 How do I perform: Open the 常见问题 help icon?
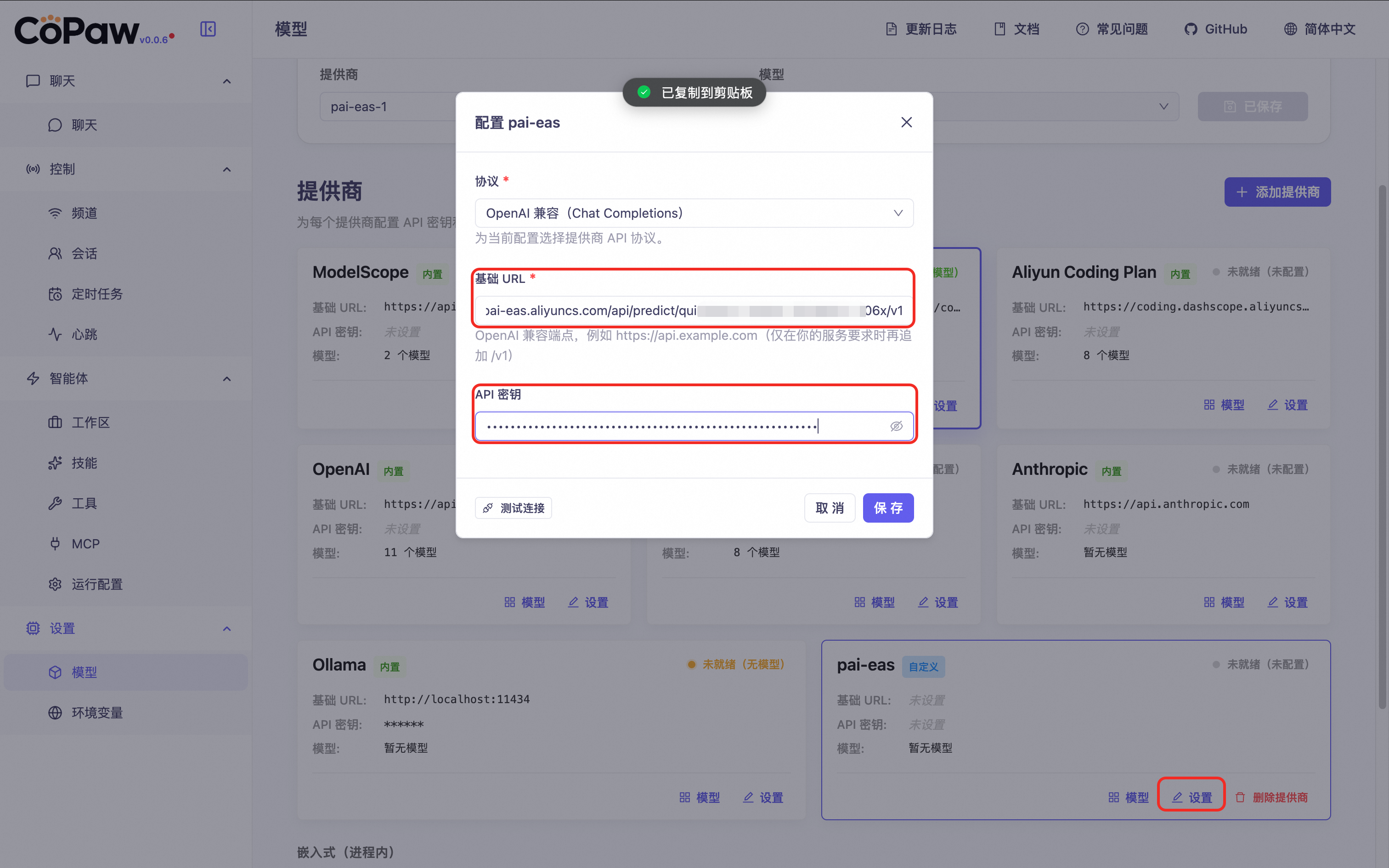point(1082,29)
